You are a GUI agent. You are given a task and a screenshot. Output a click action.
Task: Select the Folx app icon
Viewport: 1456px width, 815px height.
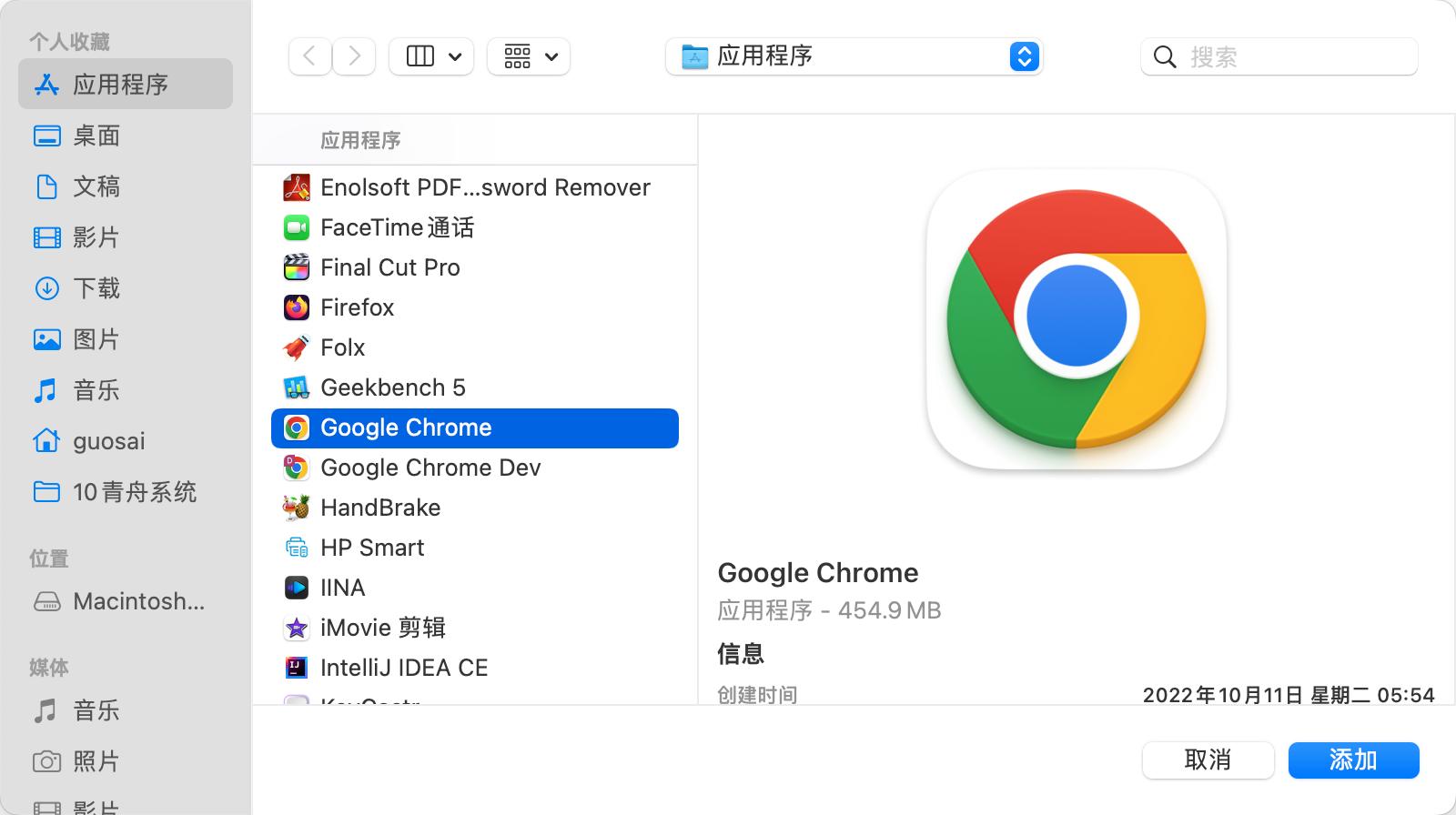[x=296, y=347]
